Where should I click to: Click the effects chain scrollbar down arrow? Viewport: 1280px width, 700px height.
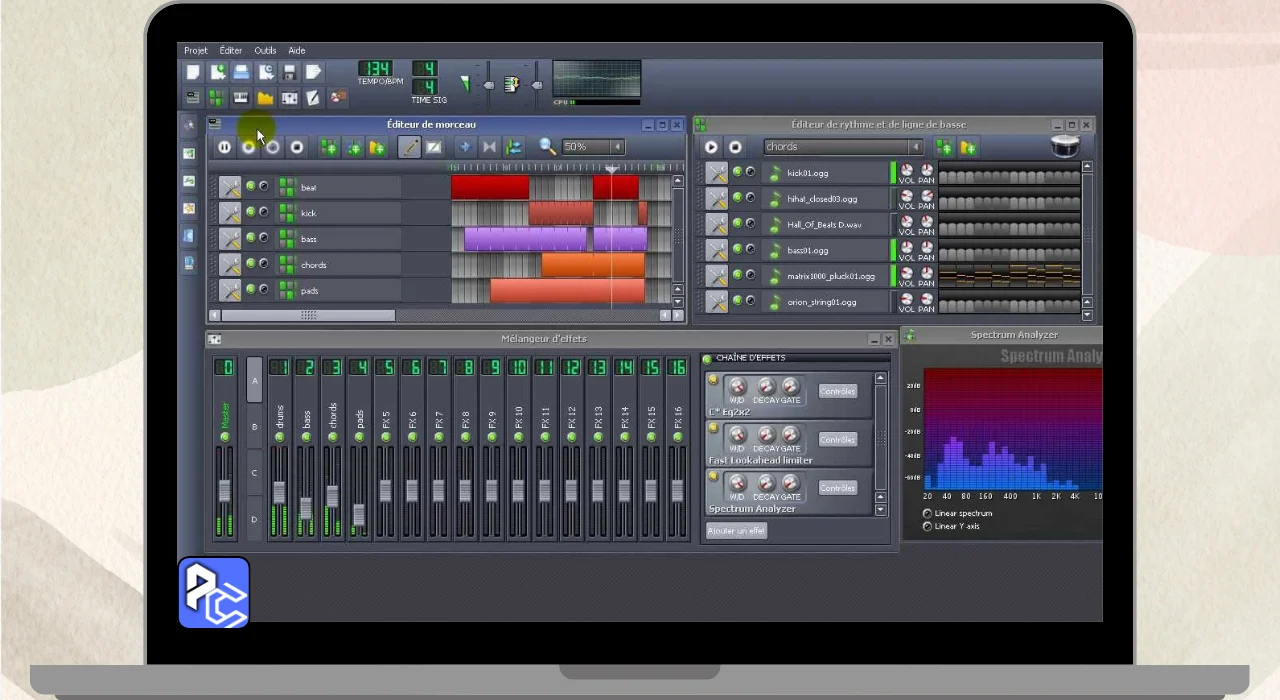pyautogui.click(x=880, y=510)
